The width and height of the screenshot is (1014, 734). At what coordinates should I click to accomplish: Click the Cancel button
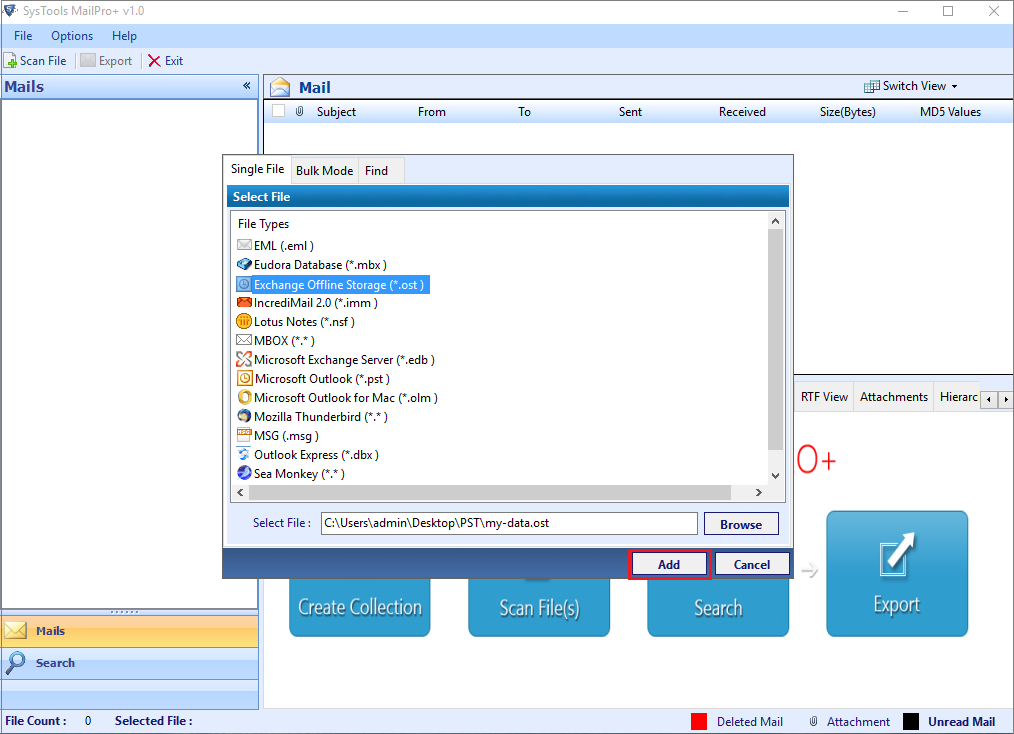click(752, 565)
